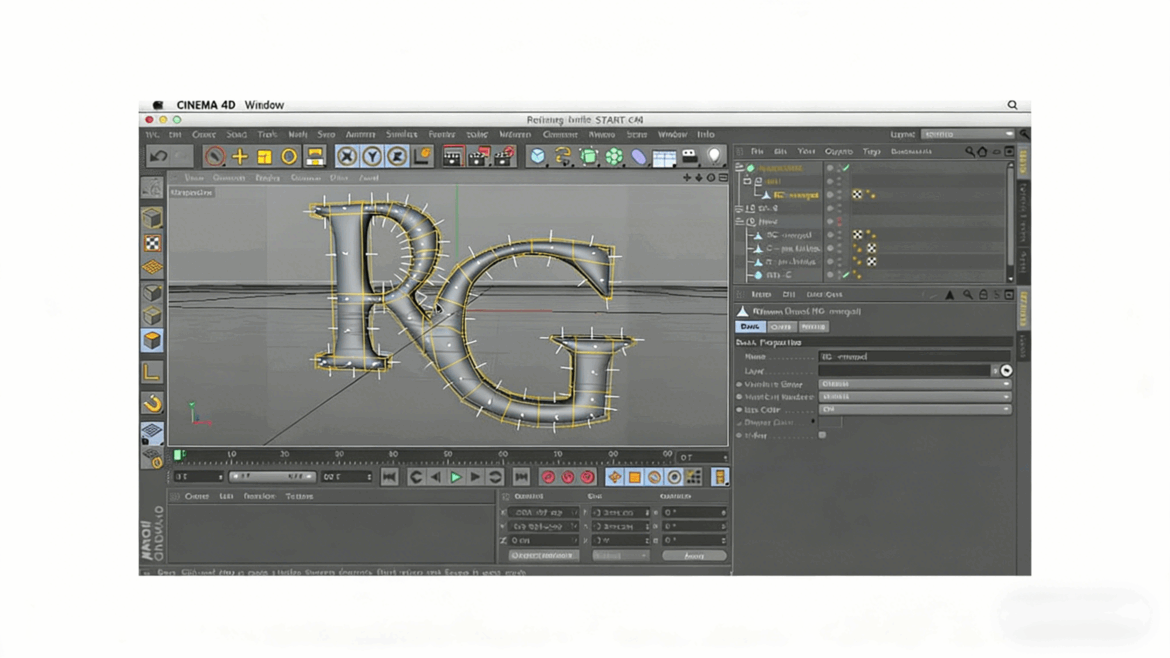Select the Undo arrow in the toolbar
Screen dimensions: 1170x658
(157, 155)
